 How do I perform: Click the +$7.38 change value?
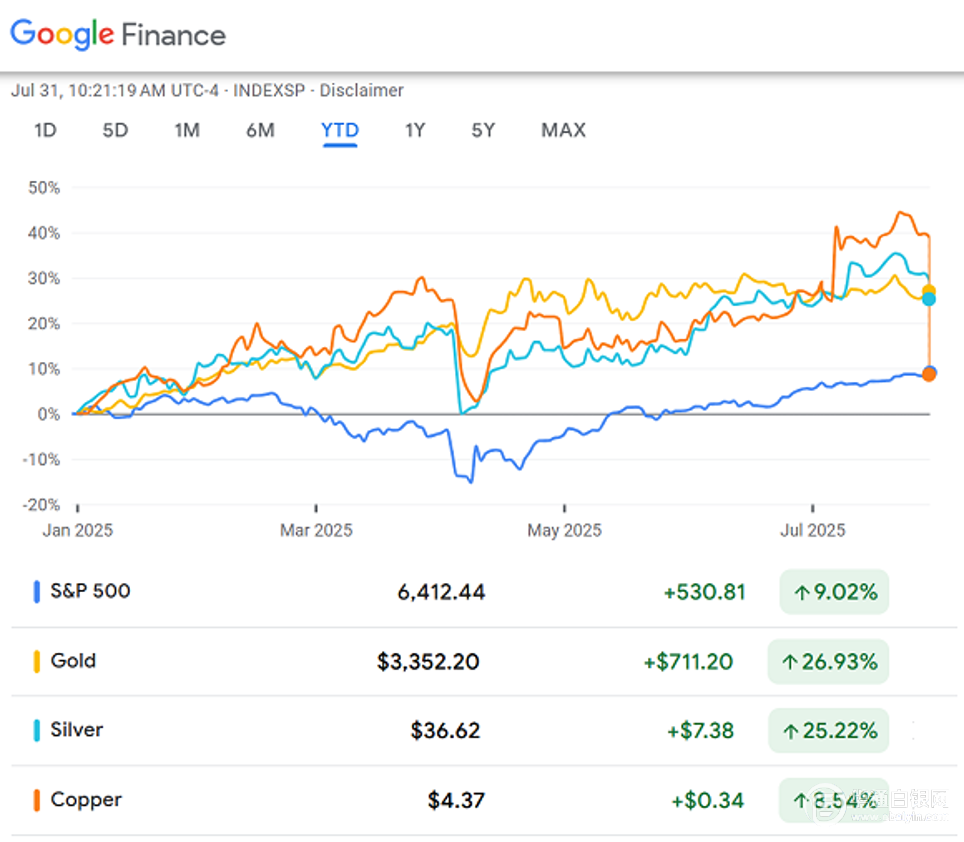pyautogui.click(x=700, y=730)
